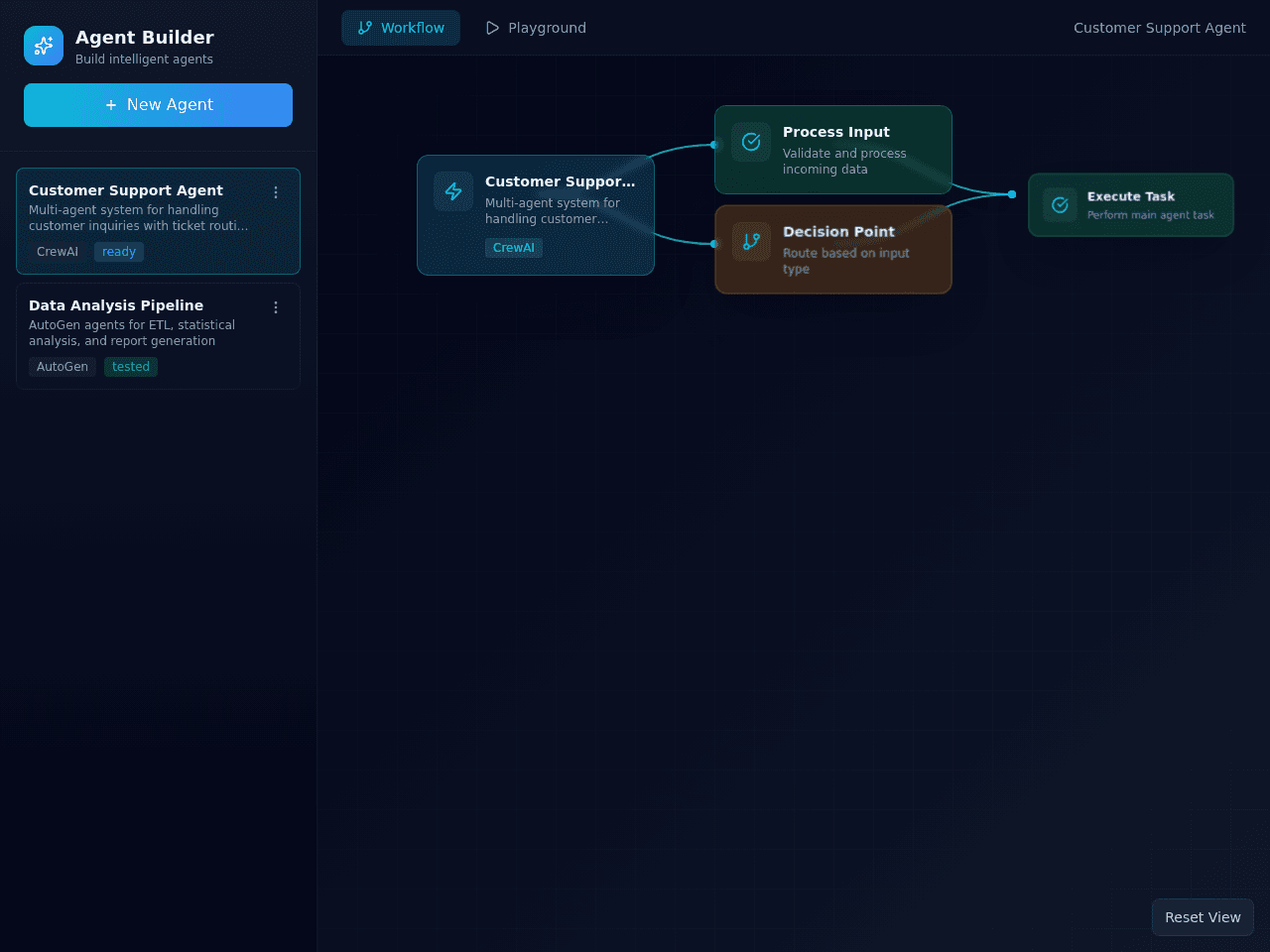Screen dimensions: 1270x952
Task: Click the CrewAI tag on the workflow node
Action: (x=514, y=248)
